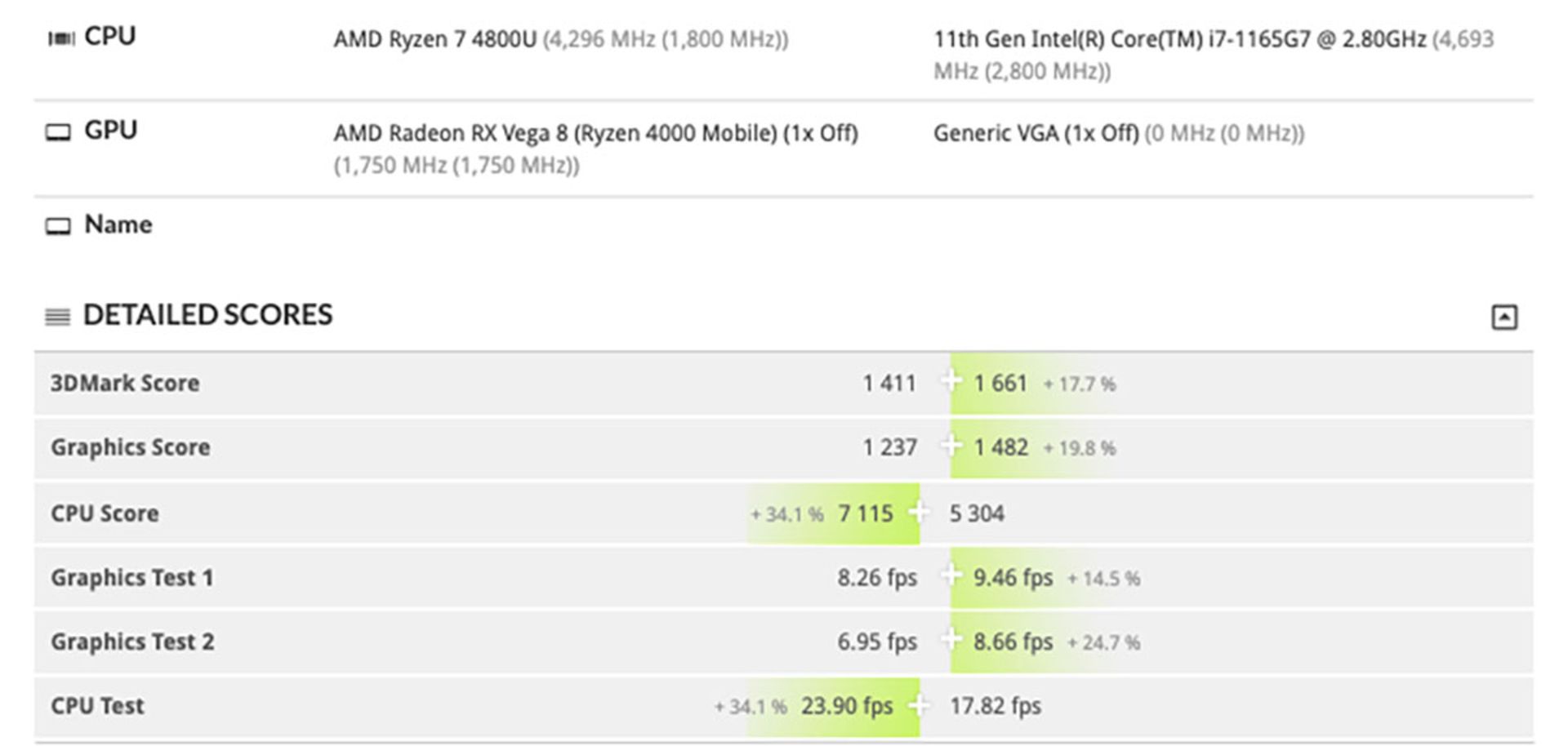This screenshot has height=746, width=1568.
Task: Click the Generic VGA GPU entry
Action: click(1036, 133)
